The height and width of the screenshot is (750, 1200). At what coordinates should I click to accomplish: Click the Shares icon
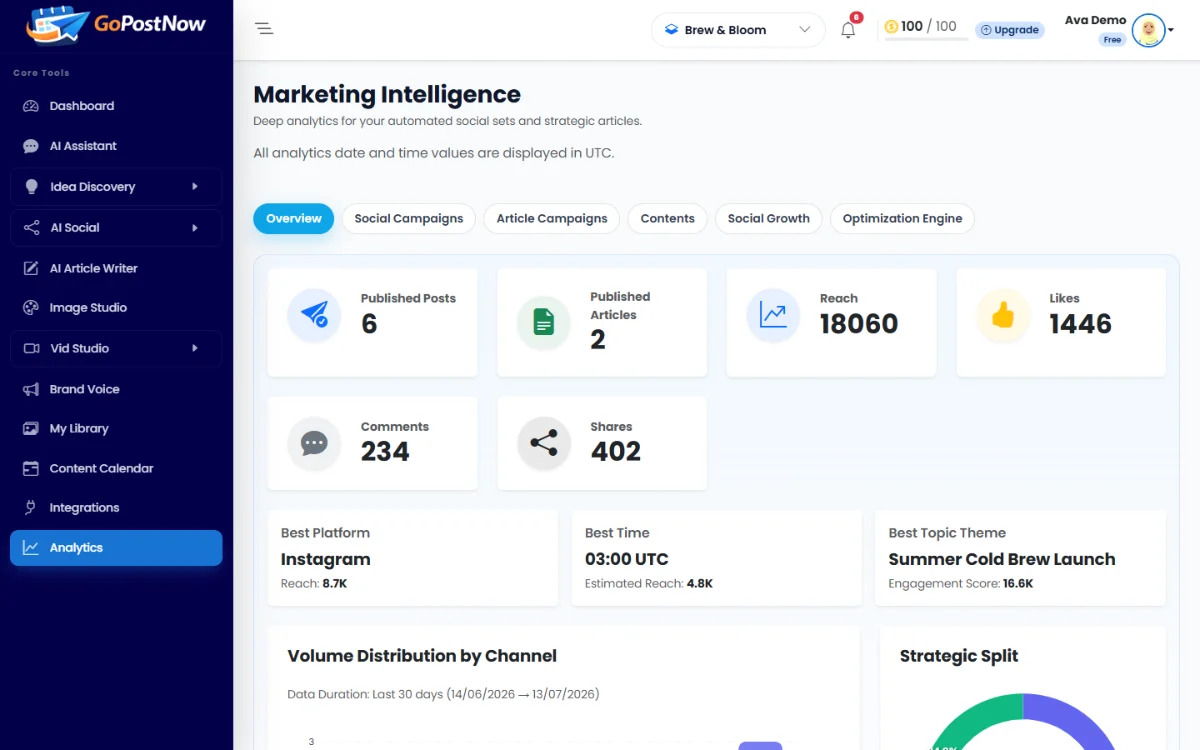click(544, 443)
